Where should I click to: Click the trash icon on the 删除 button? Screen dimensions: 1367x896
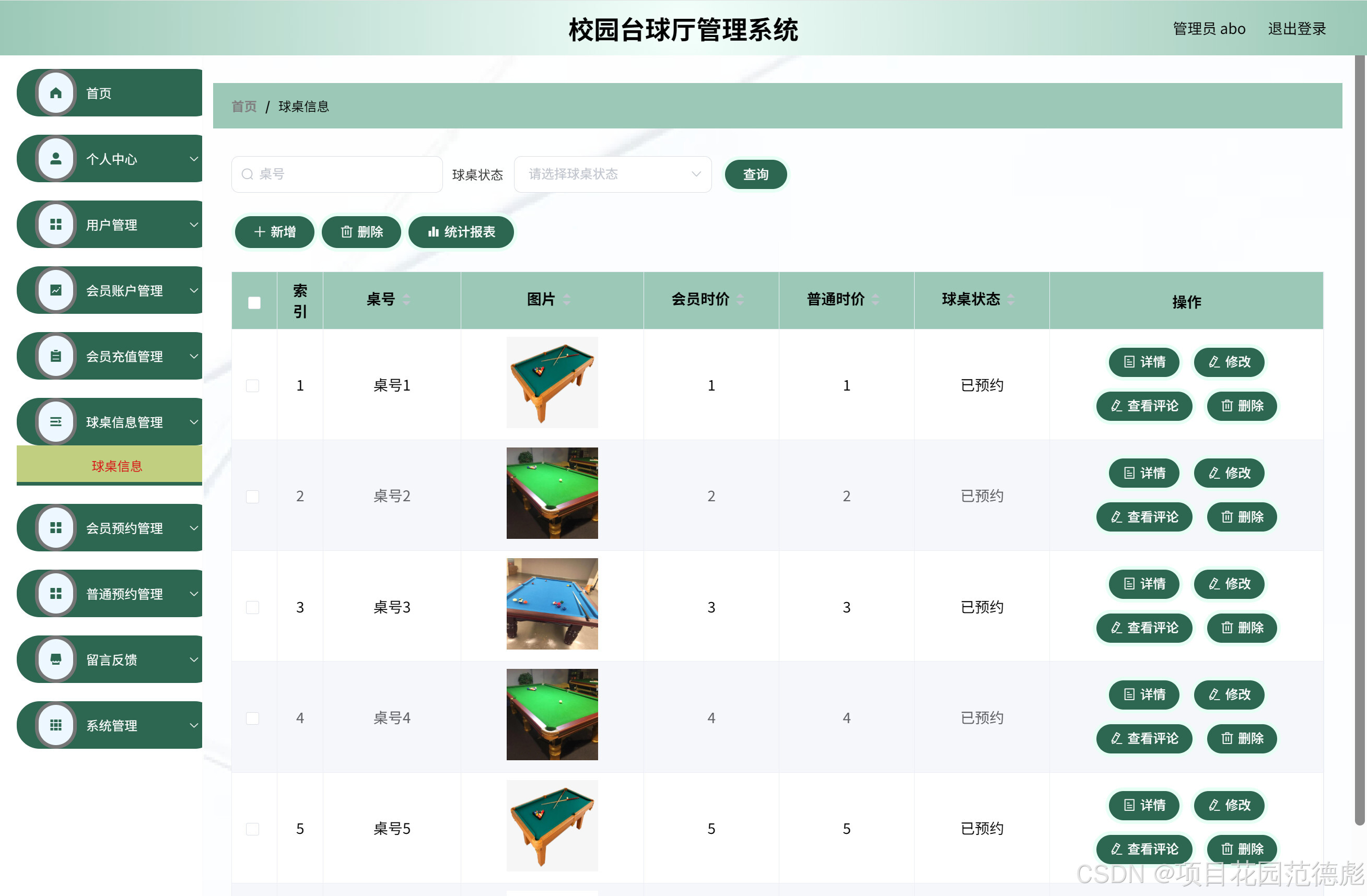tap(346, 232)
